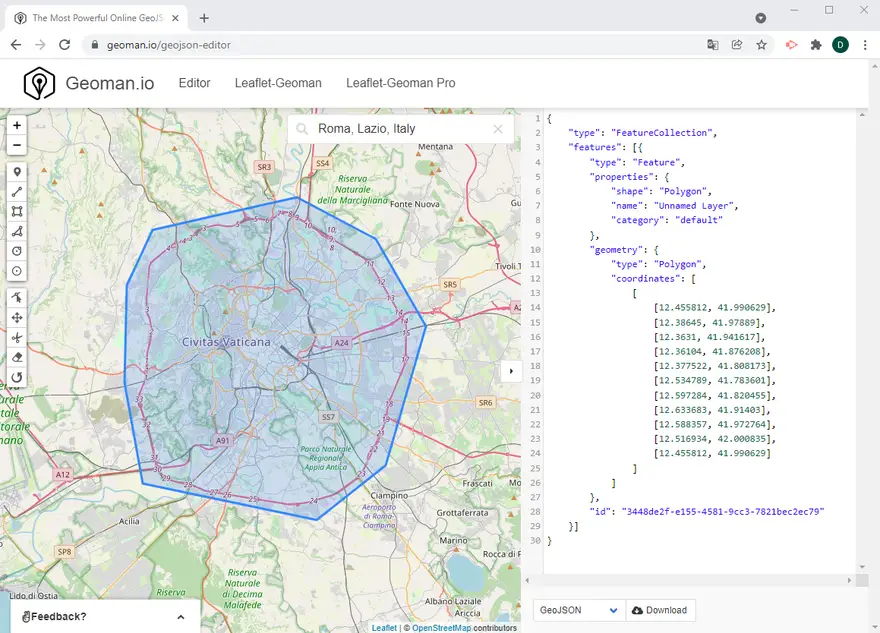Viewport: 880px width, 633px height.
Task: Click the code editor scroll-right arrow
Action: click(x=849, y=580)
